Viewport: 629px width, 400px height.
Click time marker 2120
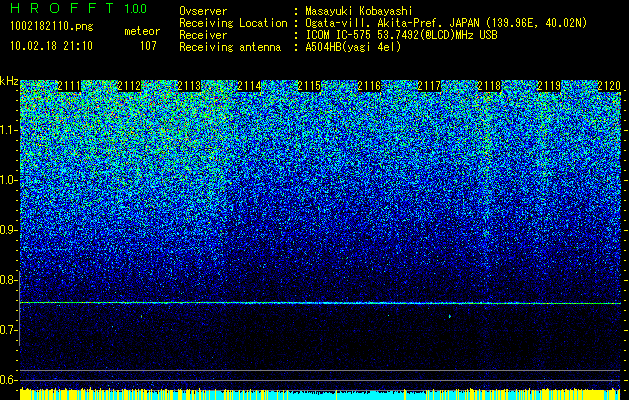click(x=609, y=86)
